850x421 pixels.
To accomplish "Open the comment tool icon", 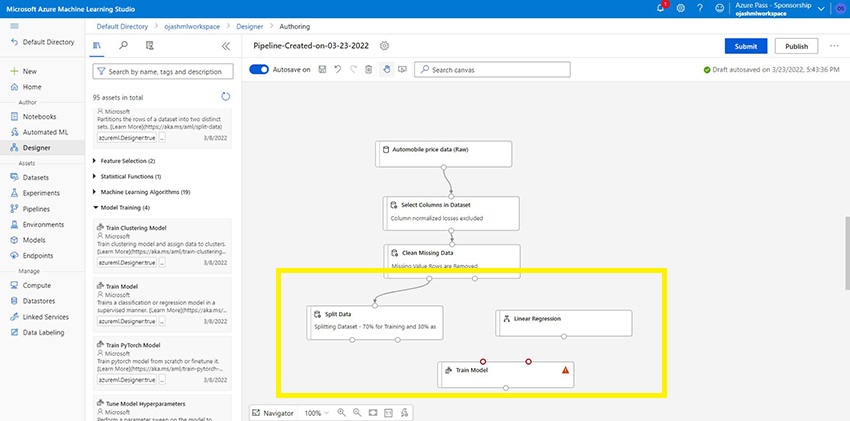I will [x=402, y=69].
